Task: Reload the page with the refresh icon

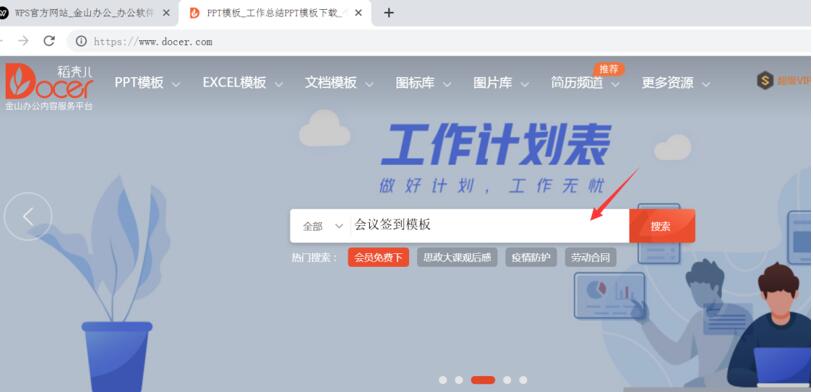Action: pyautogui.click(x=49, y=41)
